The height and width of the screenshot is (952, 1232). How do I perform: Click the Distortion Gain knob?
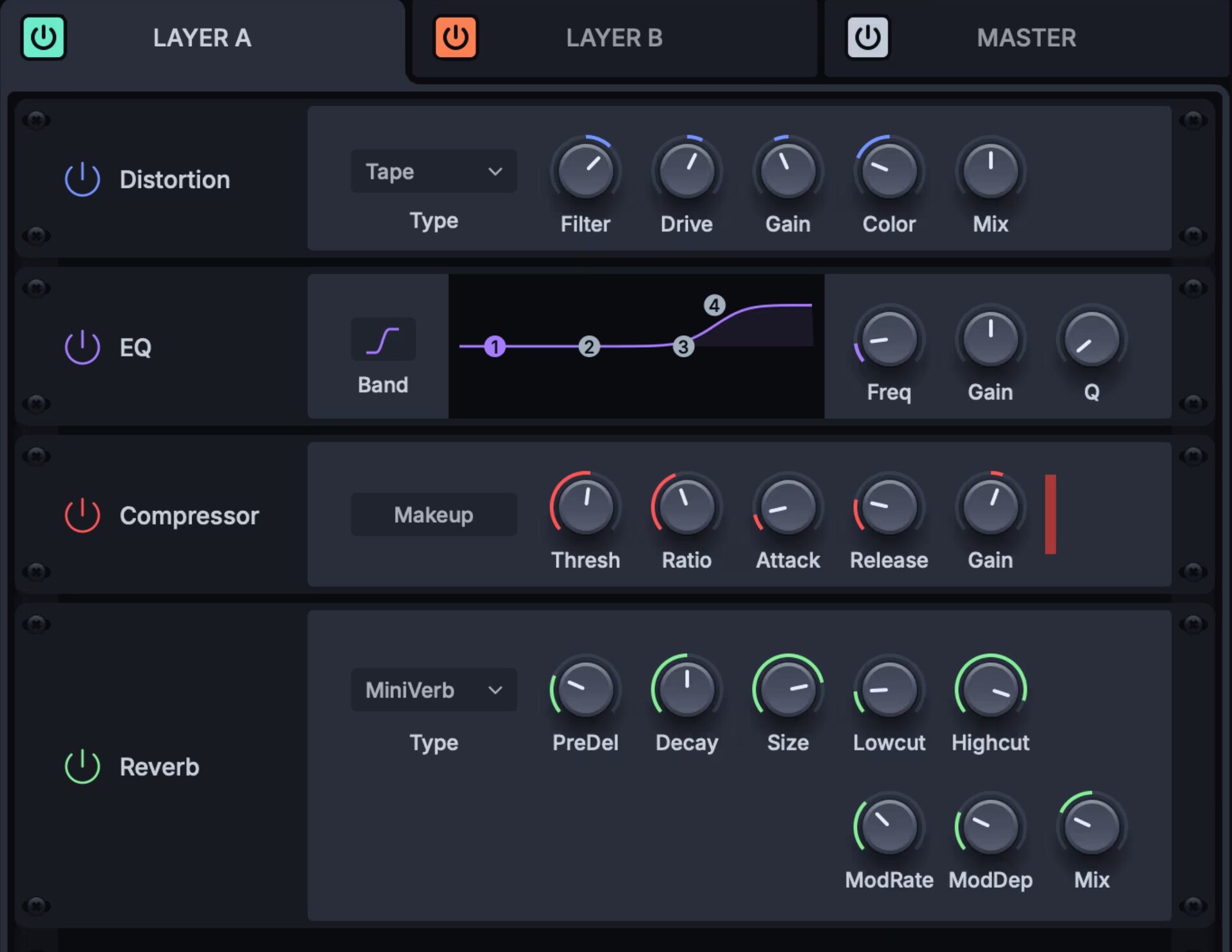(788, 171)
